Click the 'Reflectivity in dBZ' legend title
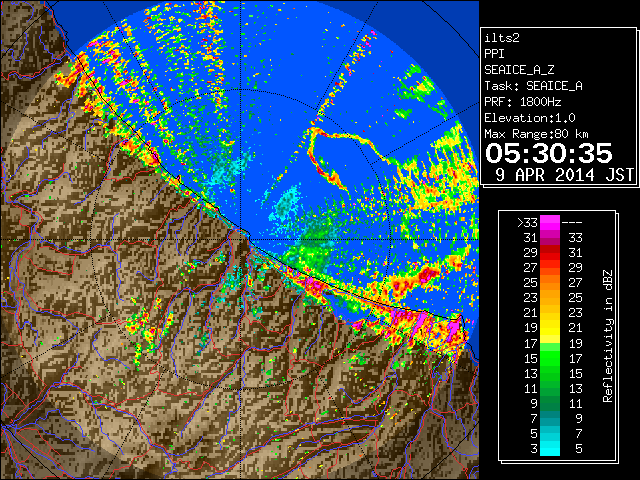640x480 pixels. pyautogui.click(x=608, y=336)
